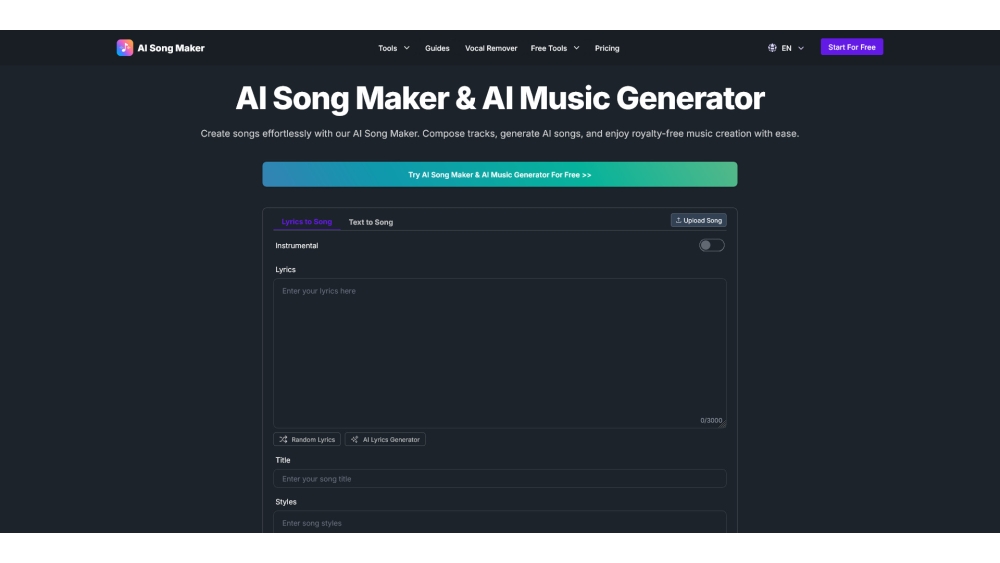Click the AI Song Maker & AI Music Generator heading

(499, 98)
